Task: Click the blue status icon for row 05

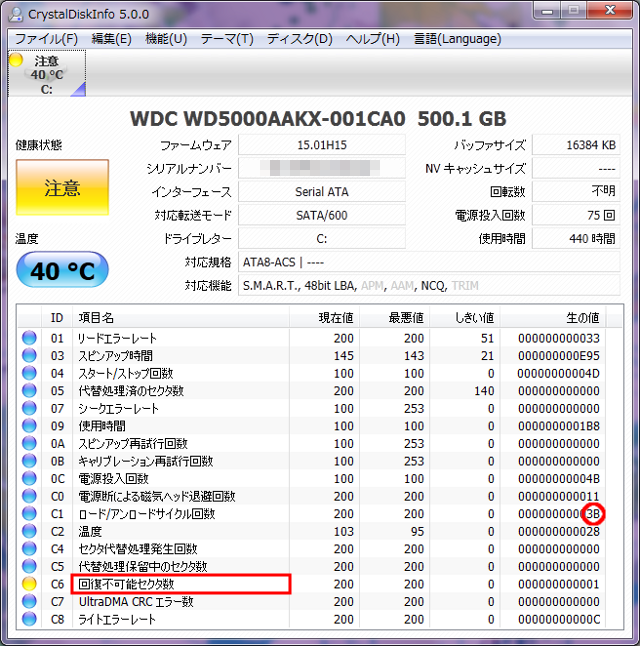Action: click(29, 391)
